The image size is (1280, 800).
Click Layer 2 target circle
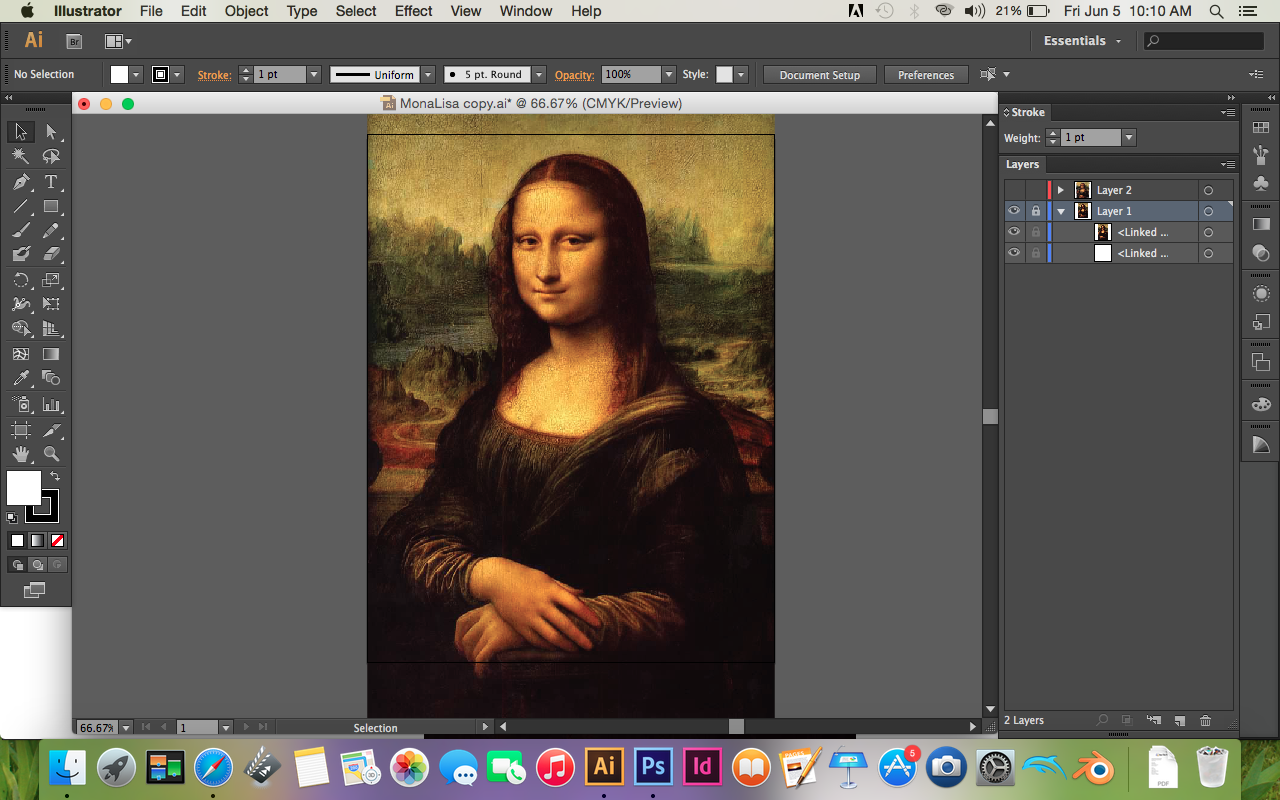coord(1208,190)
